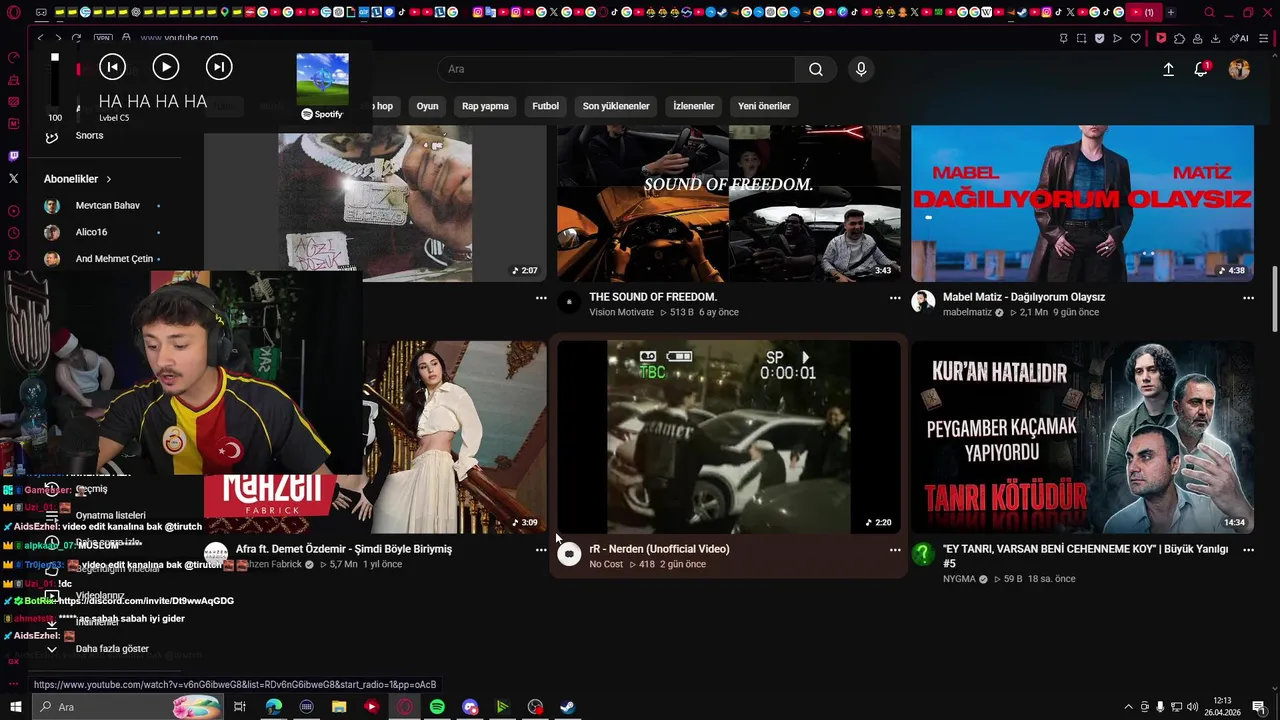Open a new tab with plus button
Screen dimensions: 1280x720
point(1170,12)
